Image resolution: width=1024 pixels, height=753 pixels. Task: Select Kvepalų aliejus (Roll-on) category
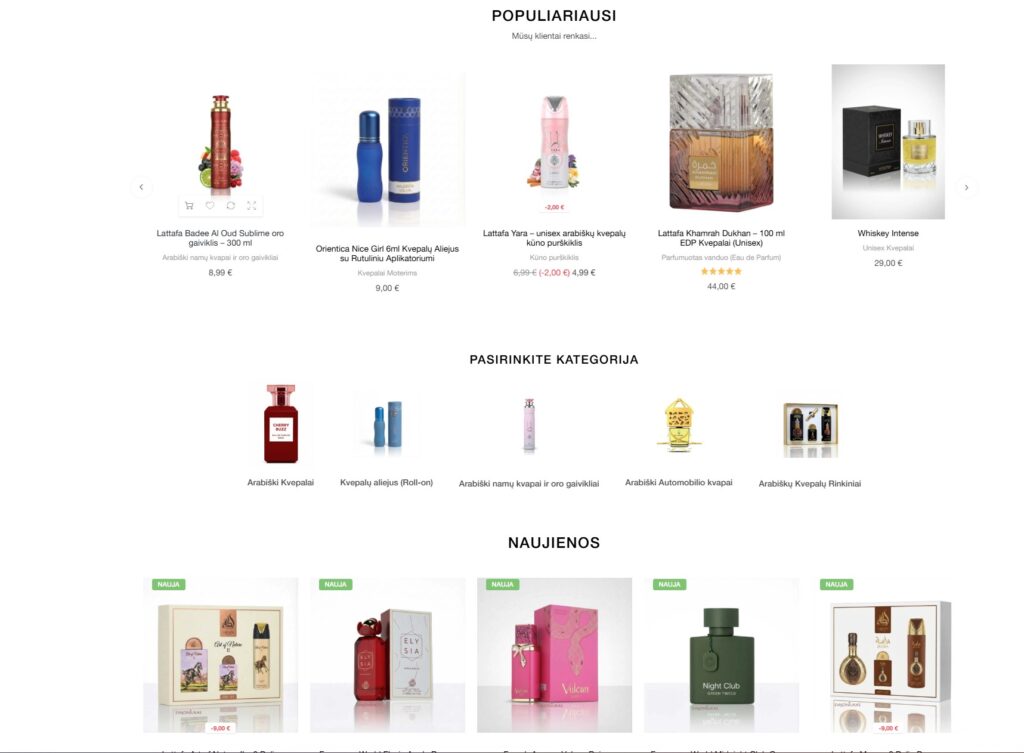pos(387,483)
